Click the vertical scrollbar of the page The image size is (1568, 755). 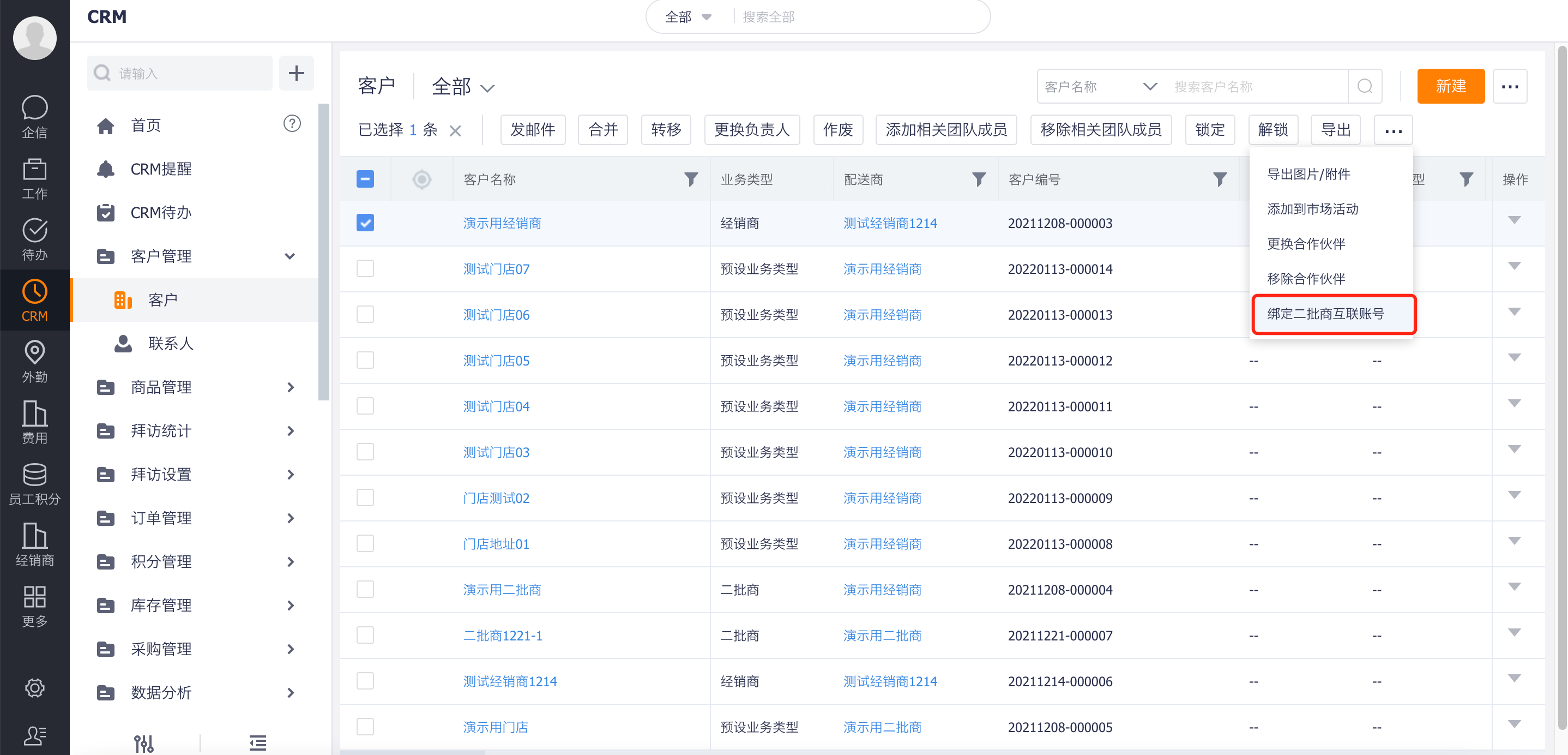[1562, 387]
